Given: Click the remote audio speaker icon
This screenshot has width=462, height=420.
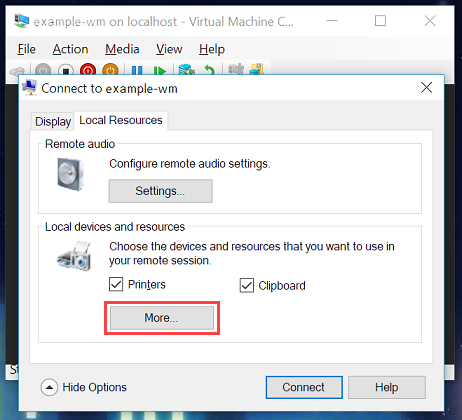Looking at the screenshot, I should 70,174.
